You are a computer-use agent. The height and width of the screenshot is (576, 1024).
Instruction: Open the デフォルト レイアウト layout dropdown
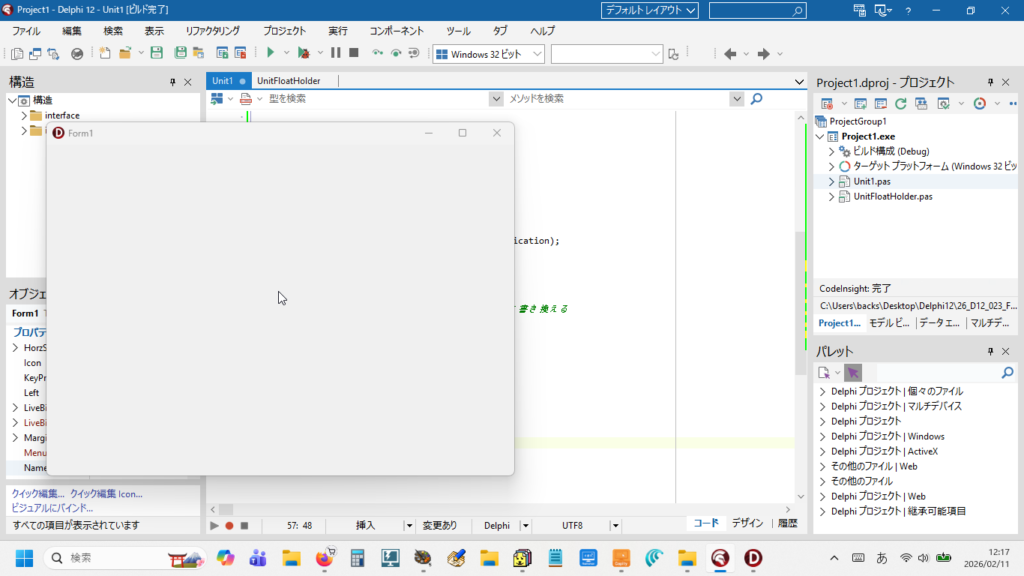(x=650, y=10)
